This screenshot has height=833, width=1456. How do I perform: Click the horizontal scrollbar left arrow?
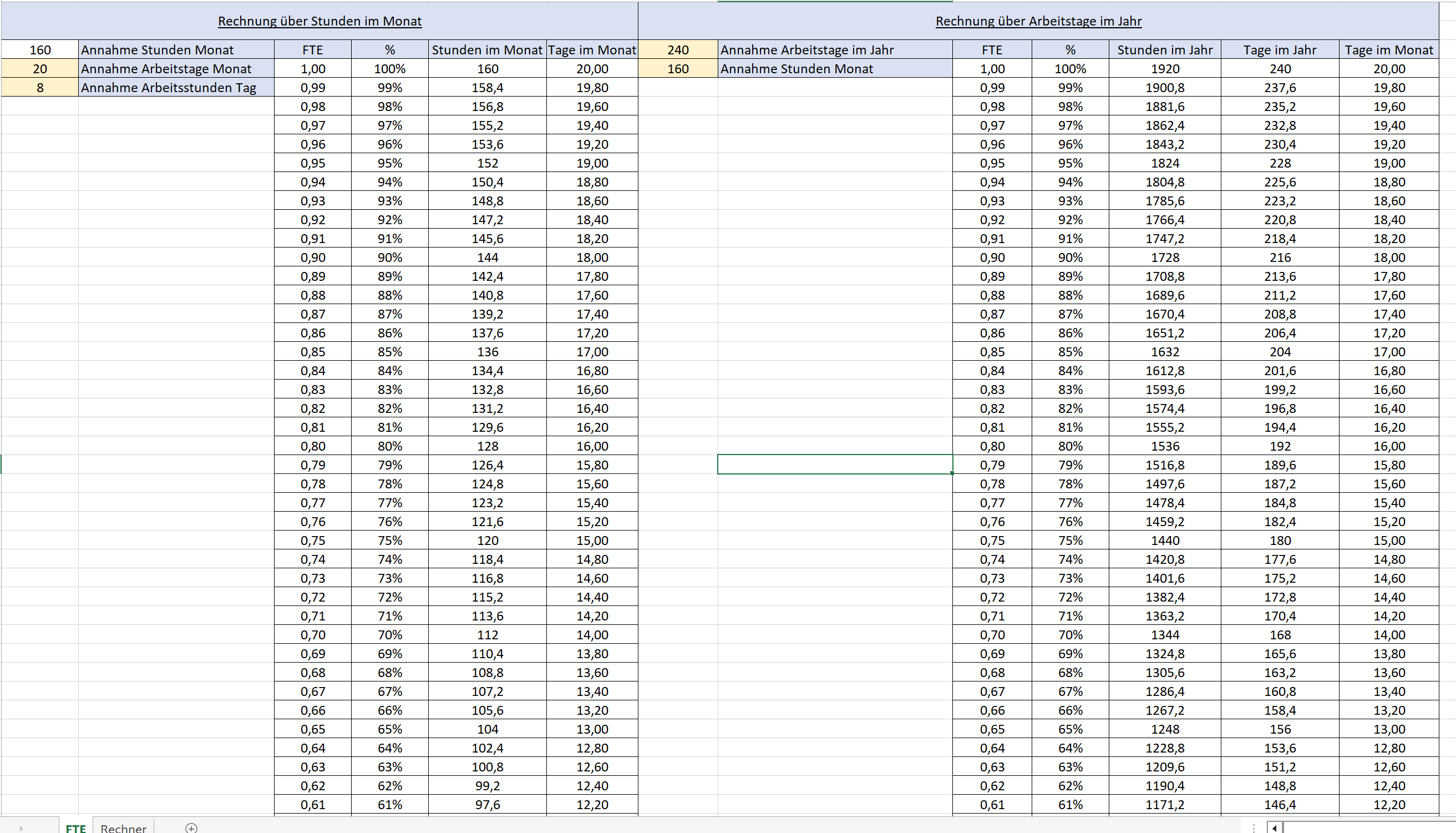coord(1275,828)
